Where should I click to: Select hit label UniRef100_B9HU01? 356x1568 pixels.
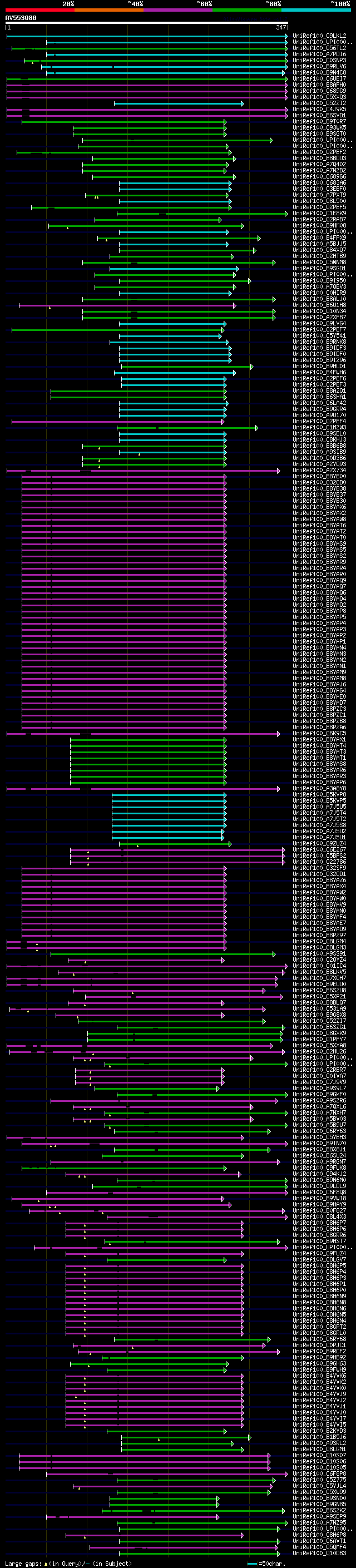pyautogui.click(x=319, y=367)
